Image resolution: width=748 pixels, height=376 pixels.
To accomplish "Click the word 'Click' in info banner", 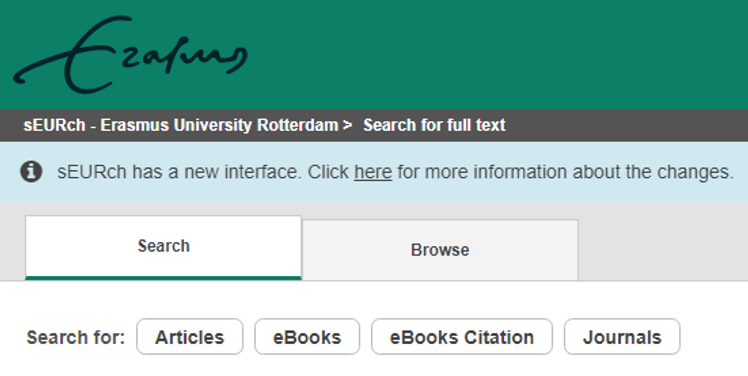I will tap(328, 172).
